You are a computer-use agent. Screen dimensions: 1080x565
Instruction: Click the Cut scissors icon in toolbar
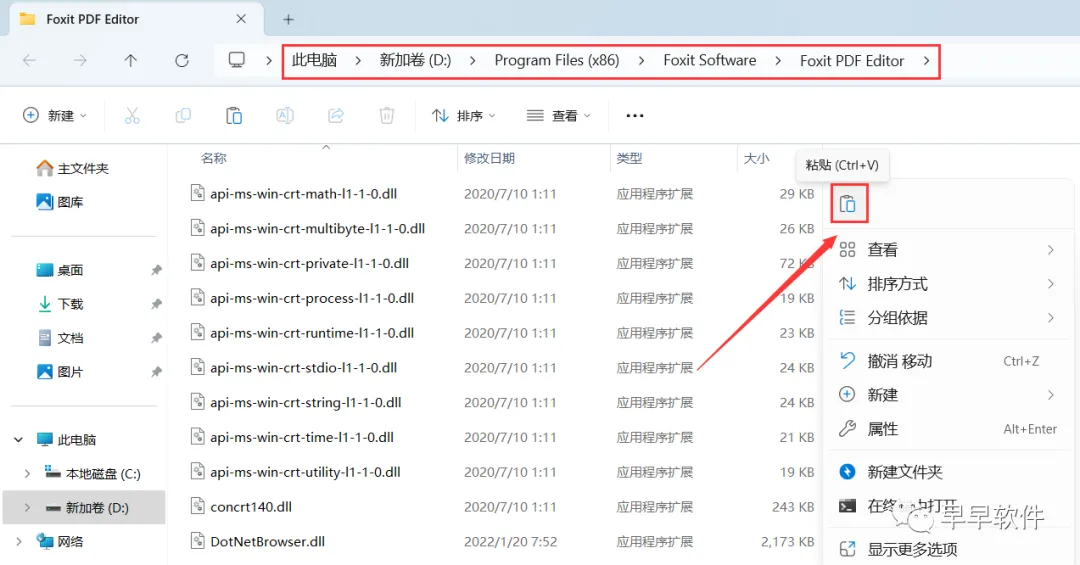point(132,115)
